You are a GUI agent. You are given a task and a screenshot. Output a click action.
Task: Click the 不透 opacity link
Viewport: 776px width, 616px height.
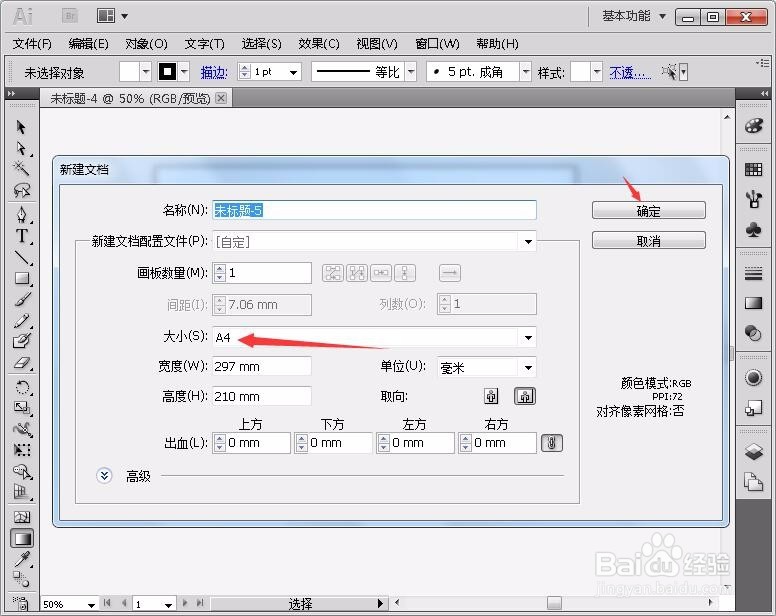point(630,73)
